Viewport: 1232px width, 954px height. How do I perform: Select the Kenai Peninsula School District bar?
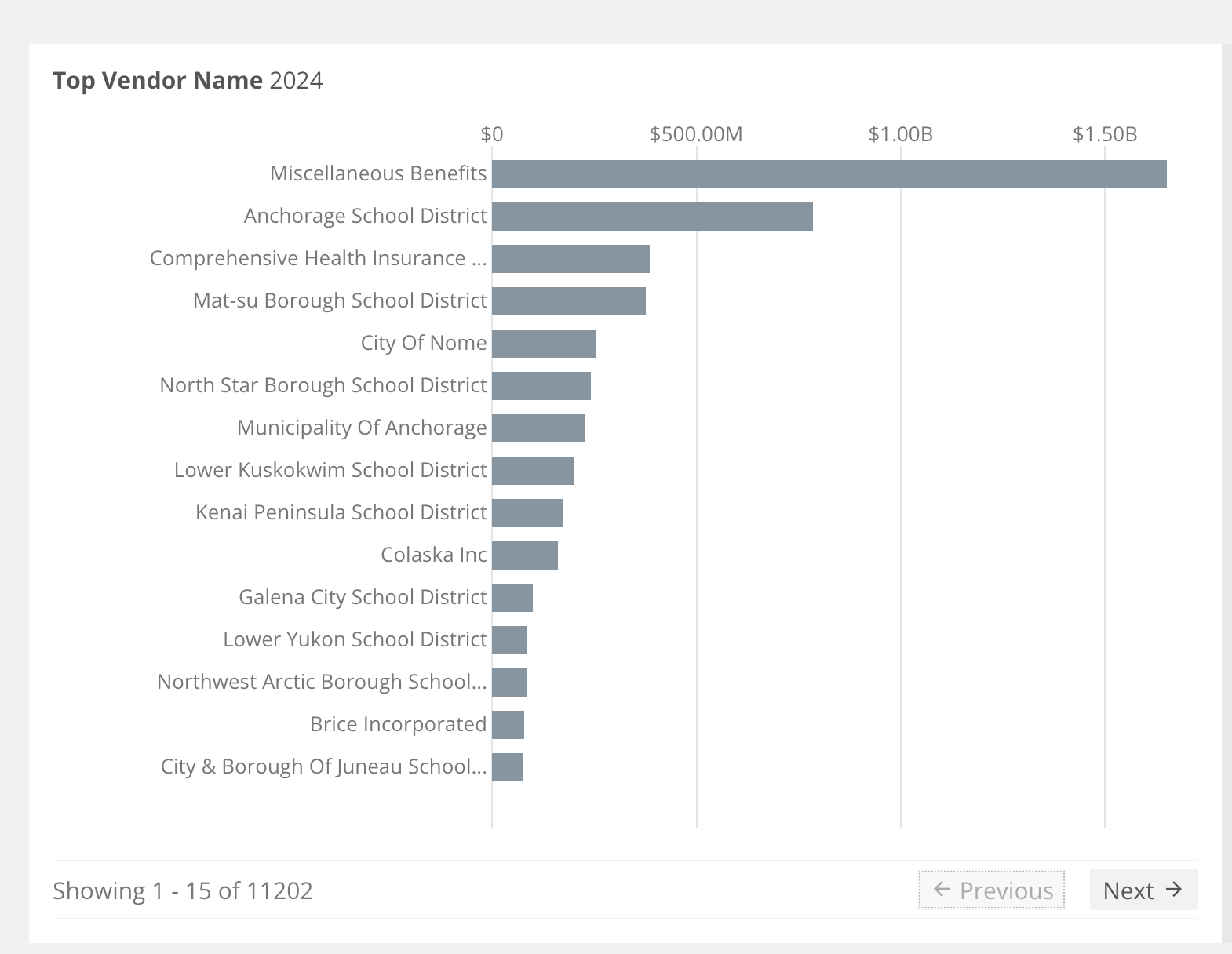pyautogui.click(x=527, y=513)
